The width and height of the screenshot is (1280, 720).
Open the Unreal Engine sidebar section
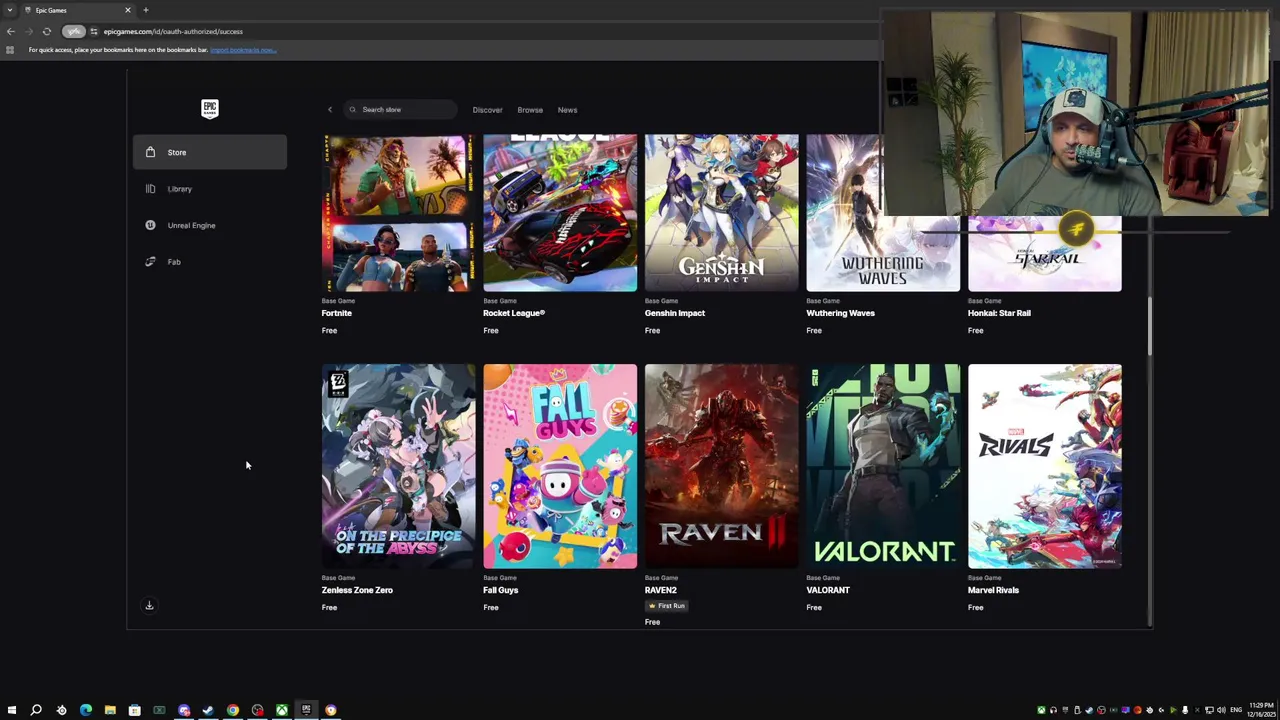coord(210,225)
